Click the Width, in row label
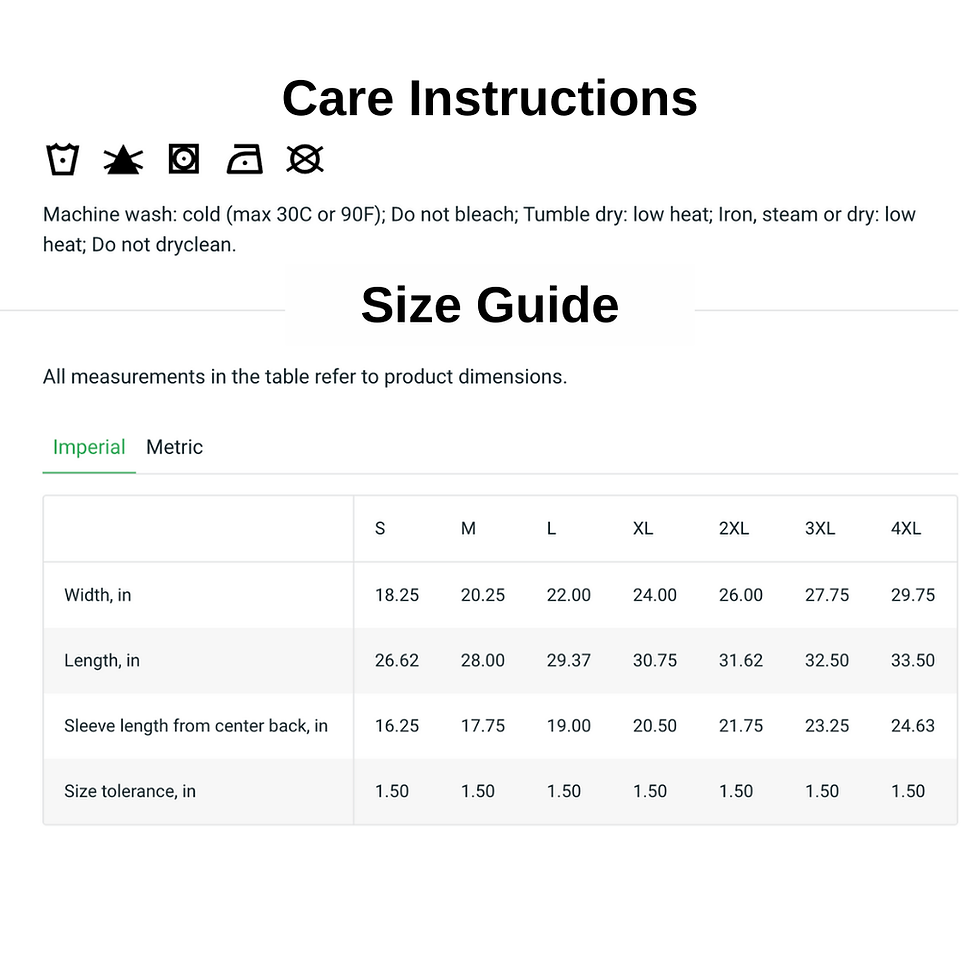Screen dimensions: 980x980 click(98, 595)
